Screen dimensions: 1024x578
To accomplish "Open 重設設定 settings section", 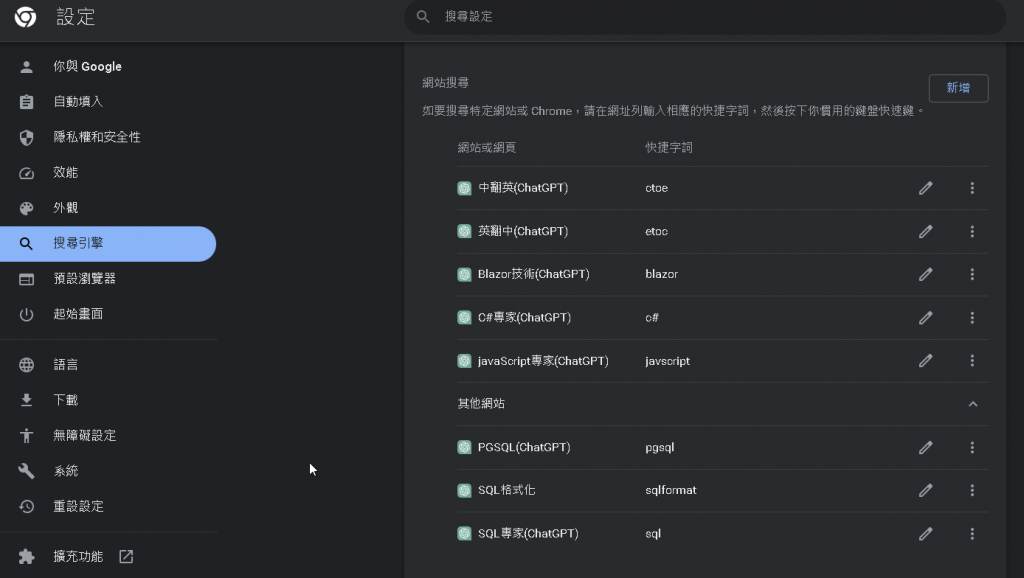I will click(108, 506).
